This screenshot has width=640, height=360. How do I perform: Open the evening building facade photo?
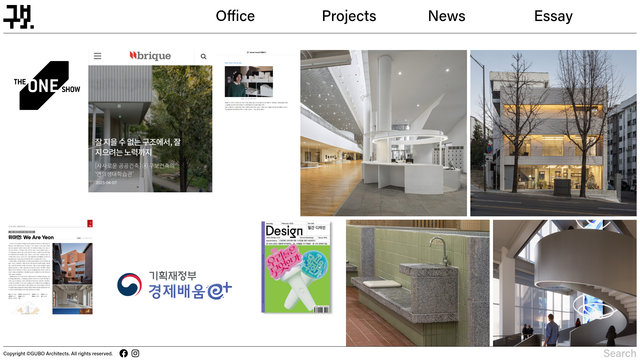click(553, 133)
